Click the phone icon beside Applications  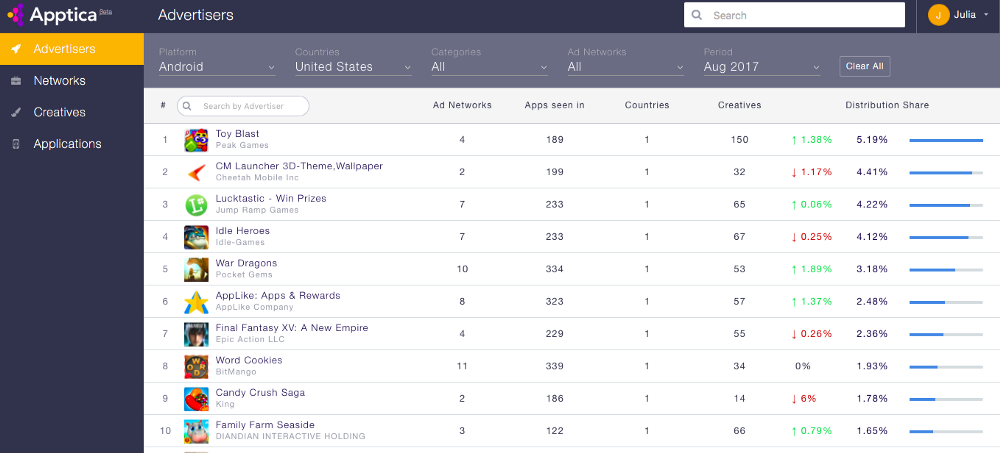pos(16,144)
